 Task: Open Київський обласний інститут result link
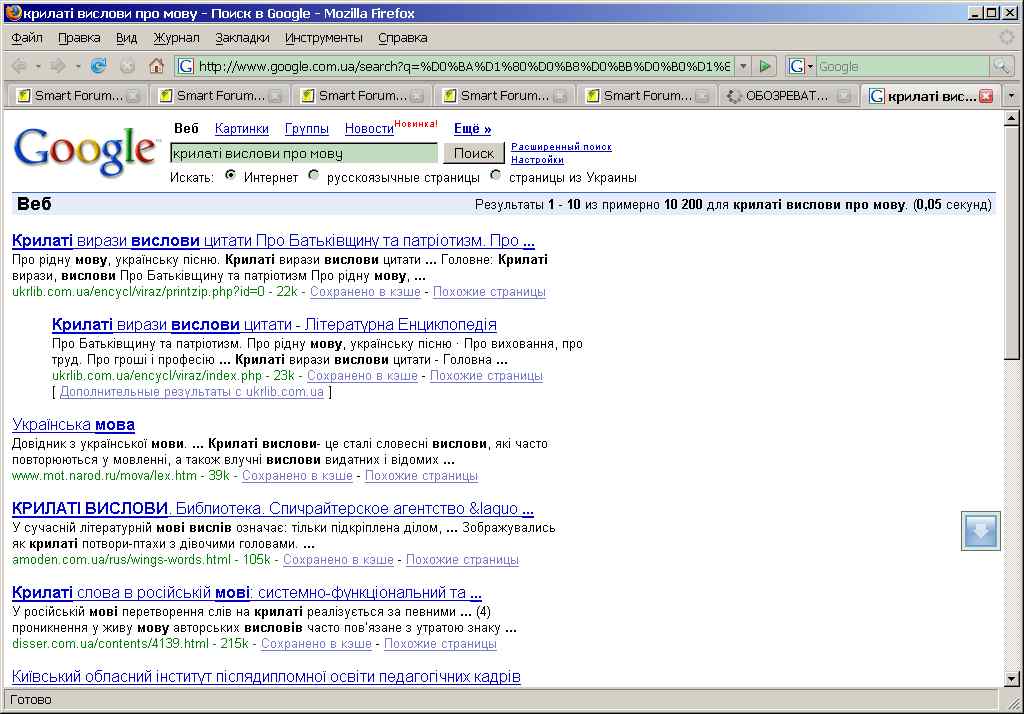tap(266, 676)
